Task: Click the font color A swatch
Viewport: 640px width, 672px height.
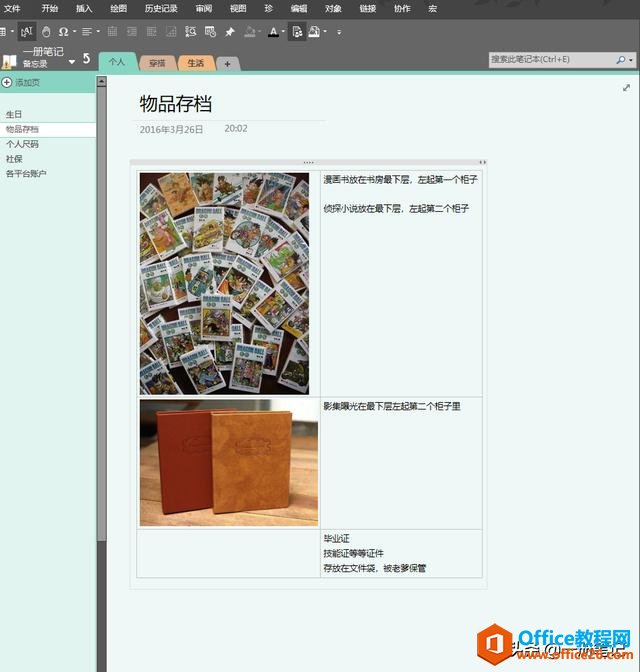Action: click(x=273, y=32)
